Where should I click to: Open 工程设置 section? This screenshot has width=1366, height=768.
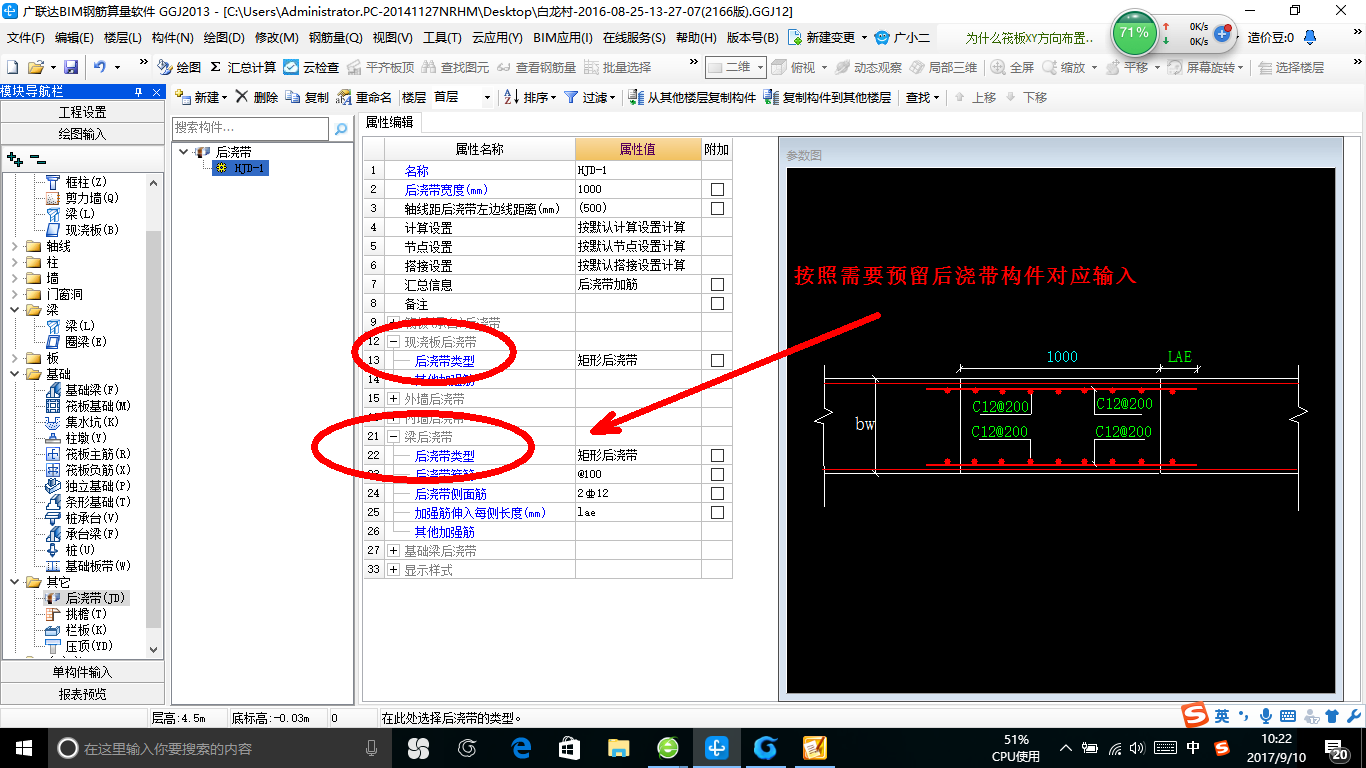pos(82,112)
